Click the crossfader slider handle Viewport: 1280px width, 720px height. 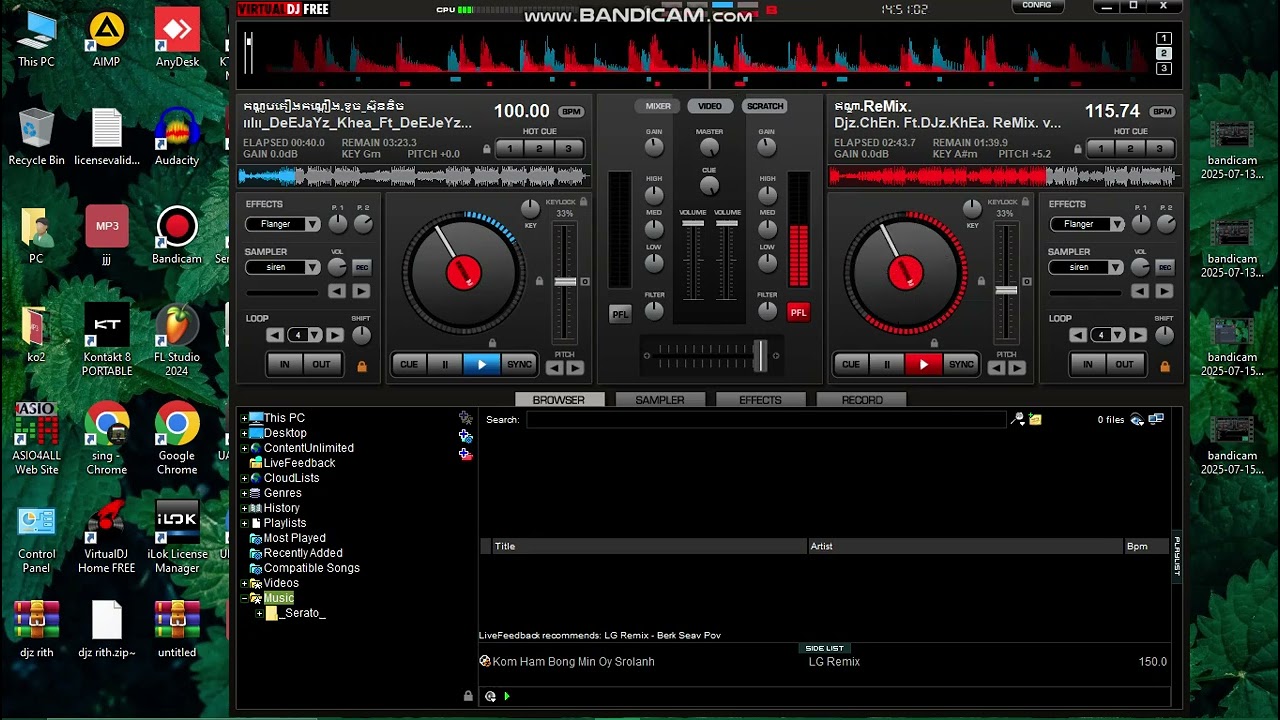761,355
